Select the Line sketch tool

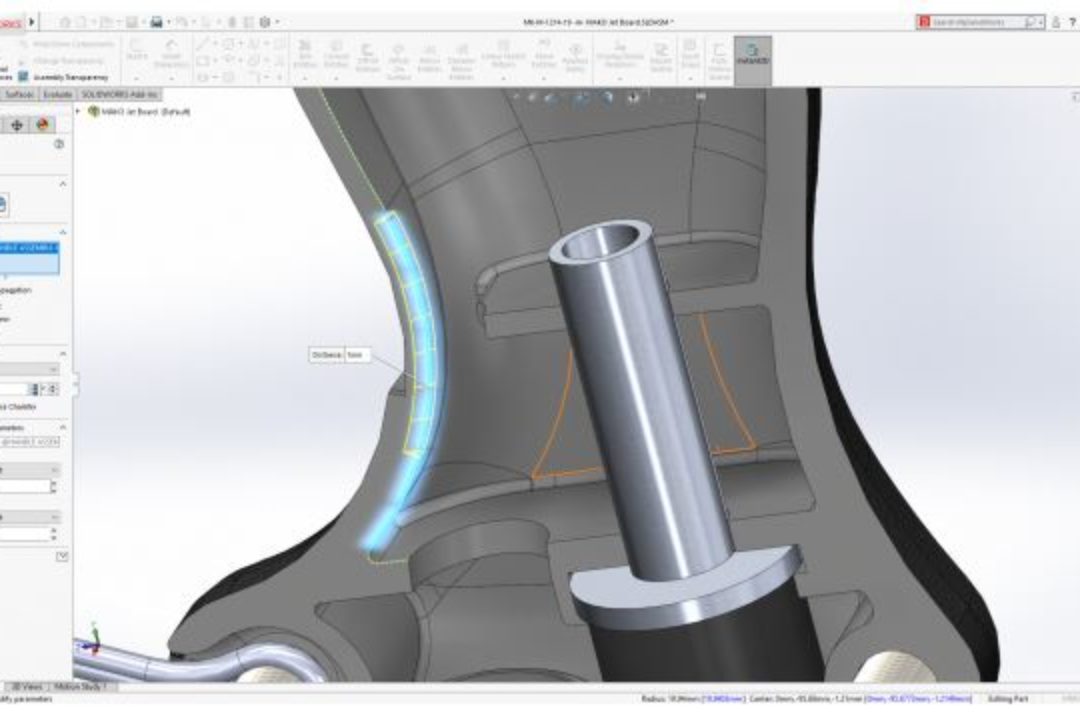[202, 44]
